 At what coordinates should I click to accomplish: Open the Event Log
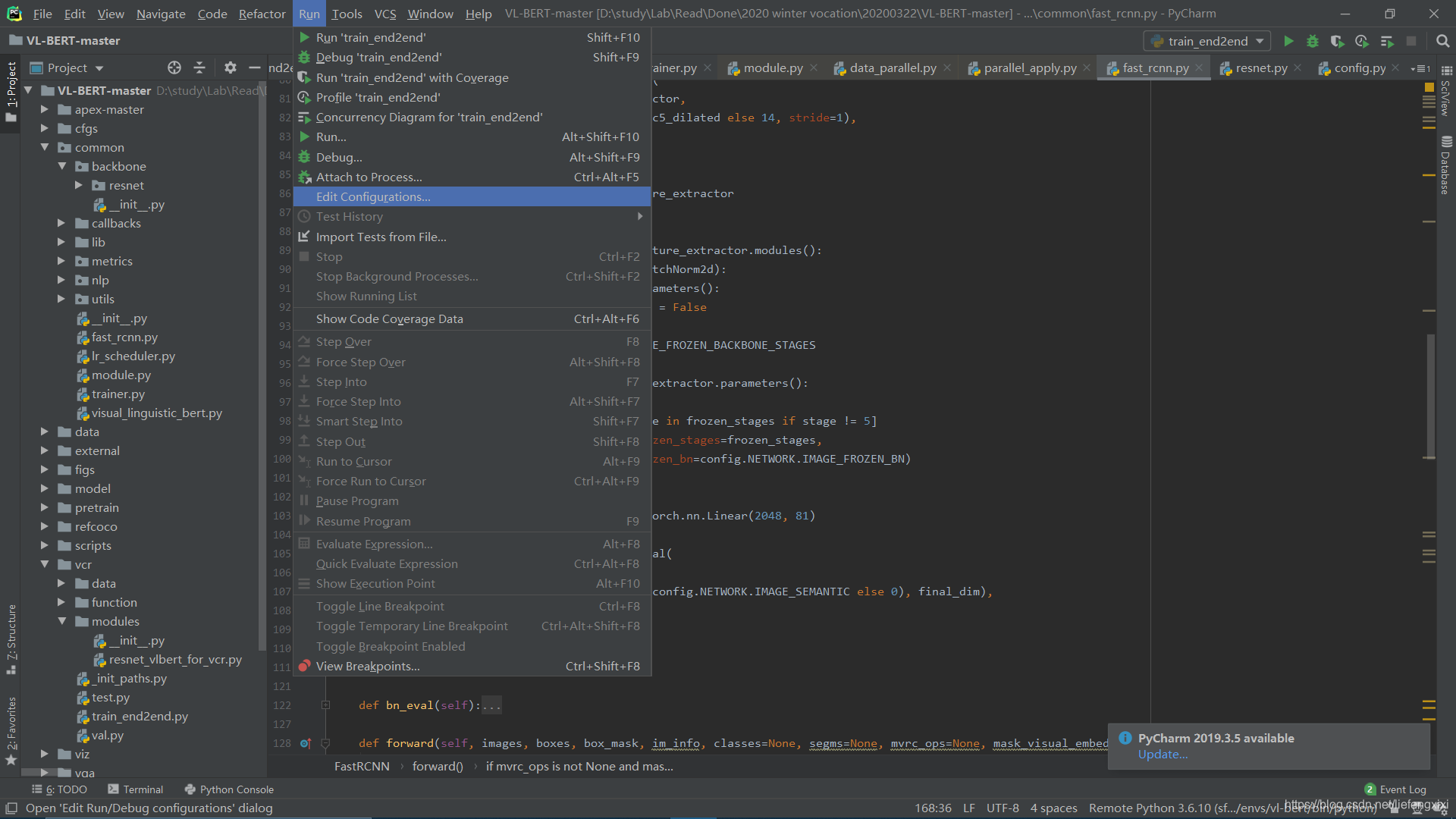click(x=1395, y=789)
